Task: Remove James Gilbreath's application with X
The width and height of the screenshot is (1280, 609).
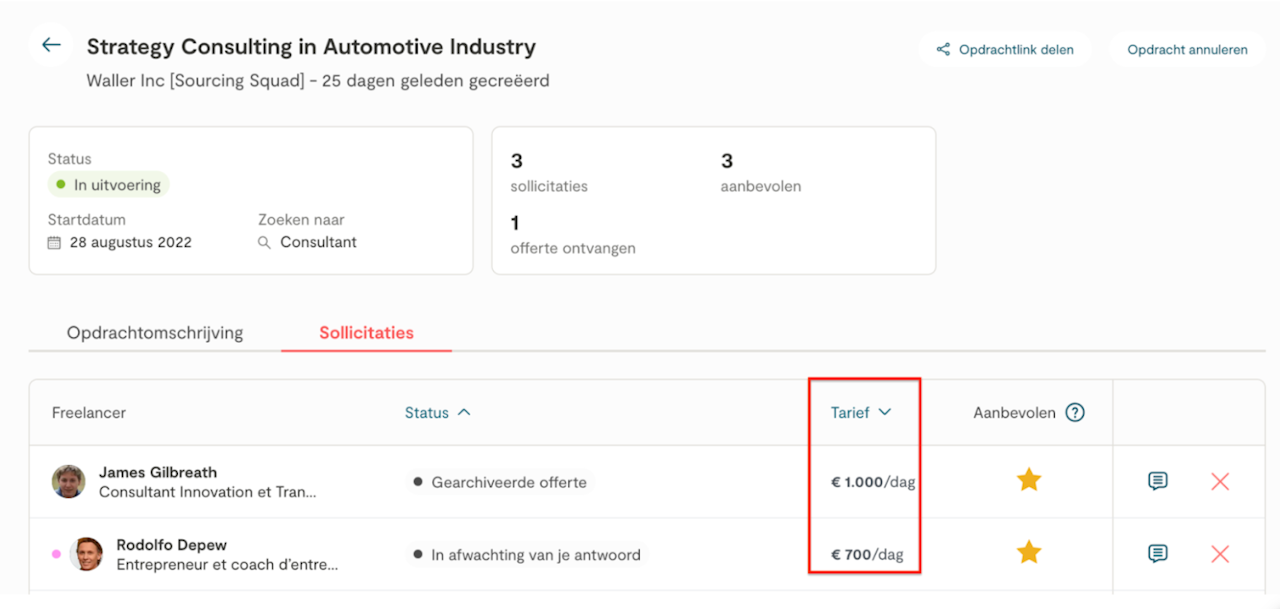Action: pyautogui.click(x=1220, y=481)
